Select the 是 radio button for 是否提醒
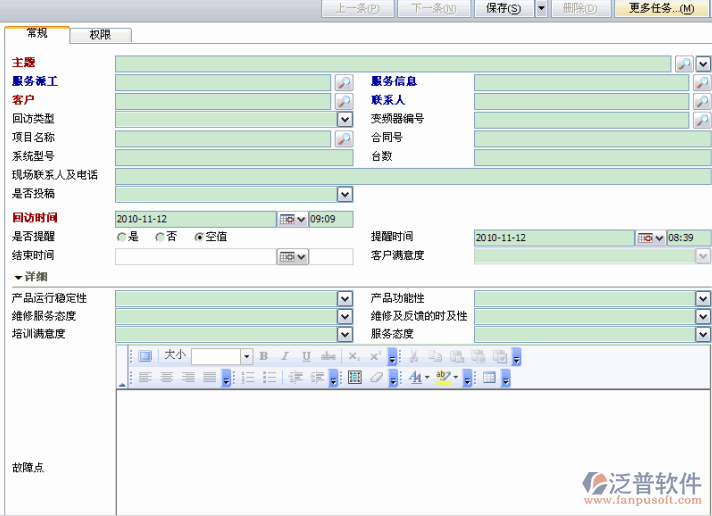Viewport: 712px width, 516px height. pos(122,237)
